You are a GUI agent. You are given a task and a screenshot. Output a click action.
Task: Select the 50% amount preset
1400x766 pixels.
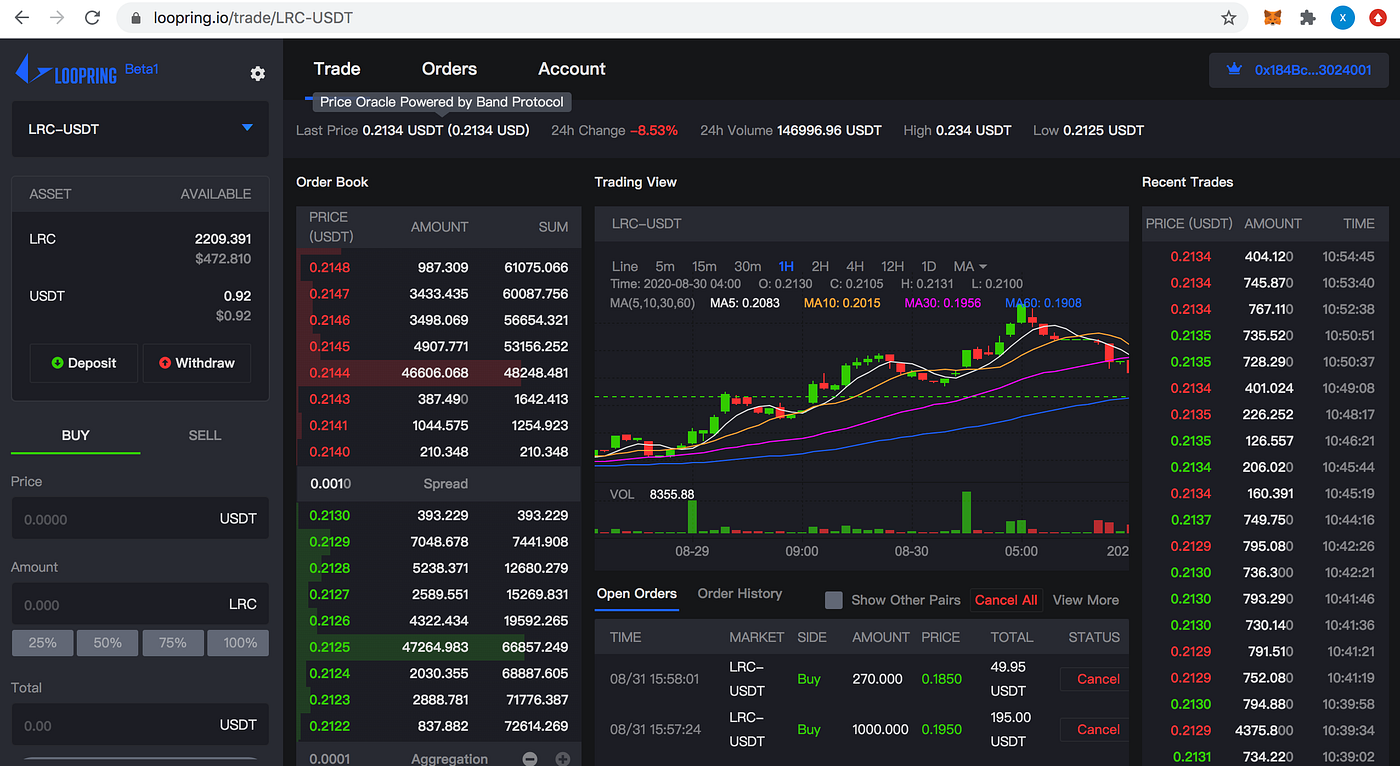[108, 643]
